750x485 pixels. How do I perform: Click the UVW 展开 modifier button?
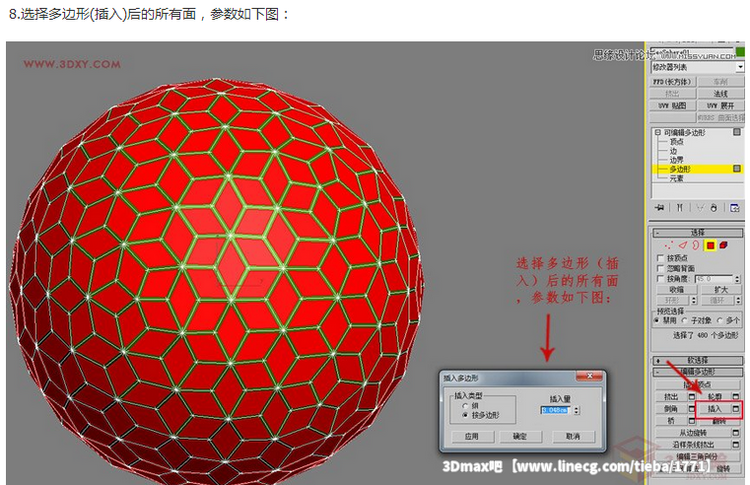point(721,106)
